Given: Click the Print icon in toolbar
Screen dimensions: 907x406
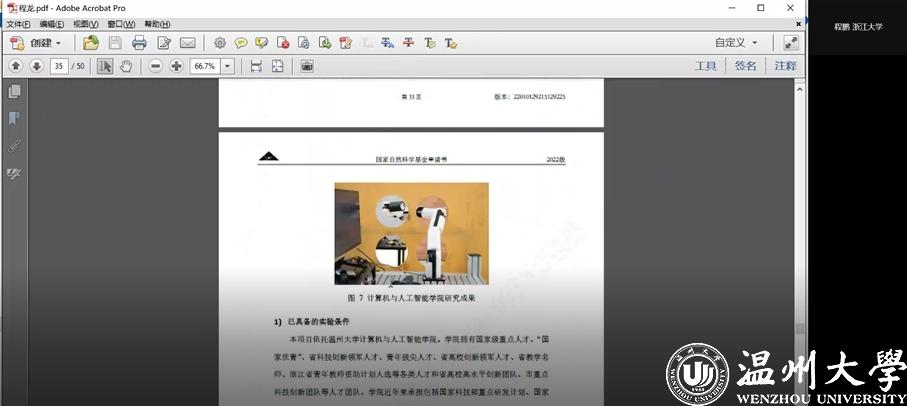Looking at the screenshot, I should (x=139, y=43).
